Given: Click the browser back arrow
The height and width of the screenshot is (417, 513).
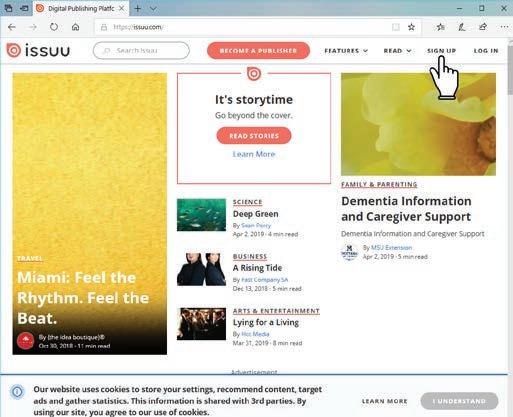Looking at the screenshot, I should point(12,27).
